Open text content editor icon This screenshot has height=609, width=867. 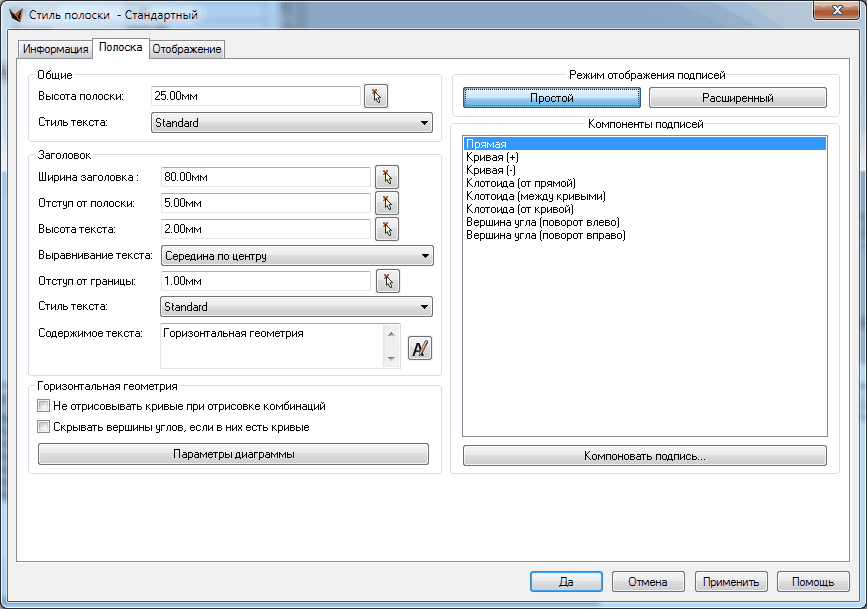pos(421,348)
